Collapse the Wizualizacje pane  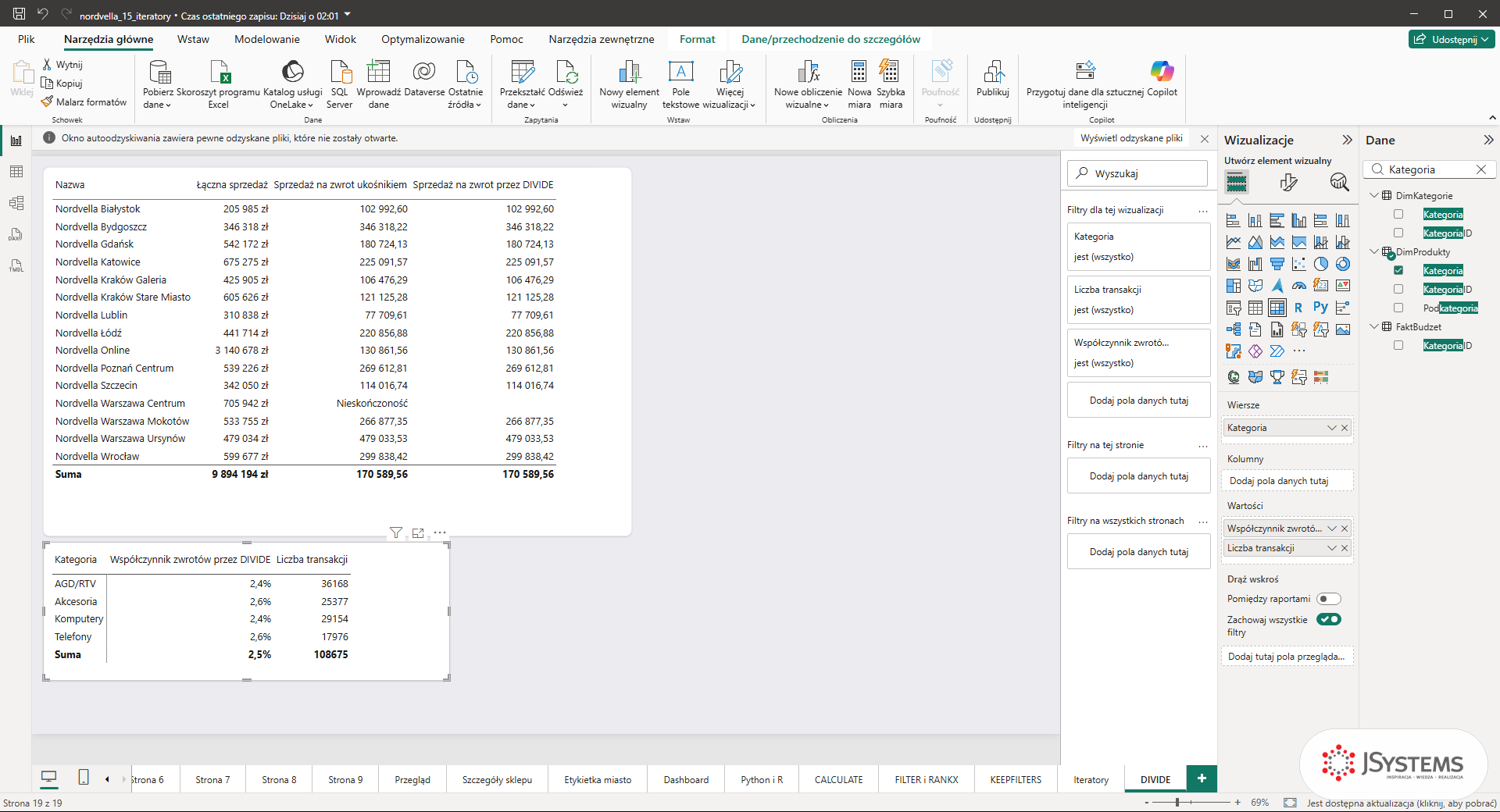point(1347,140)
